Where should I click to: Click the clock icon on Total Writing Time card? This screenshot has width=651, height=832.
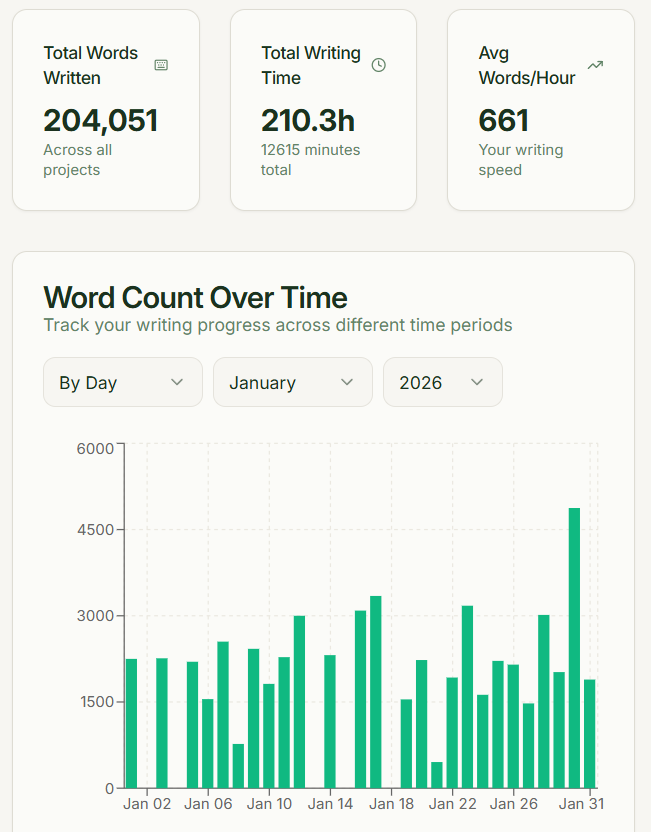(x=378, y=64)
